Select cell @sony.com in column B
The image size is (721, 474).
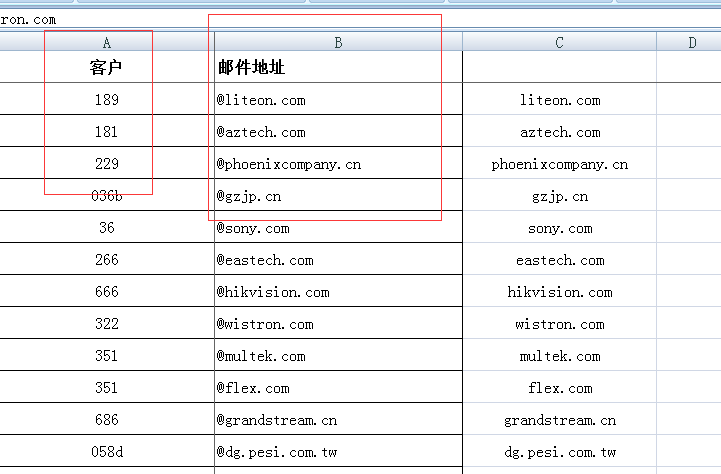pyautogui.click(x=338, y=227)
